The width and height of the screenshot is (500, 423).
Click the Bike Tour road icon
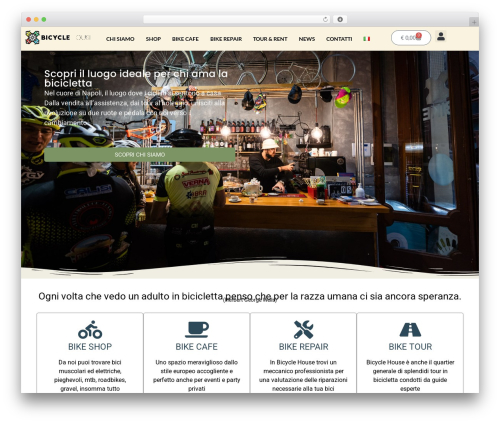[x=410, y=330]
